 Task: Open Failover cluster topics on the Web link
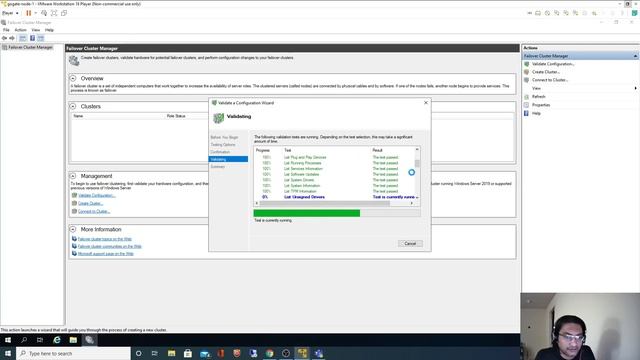(x=104, y=239)
